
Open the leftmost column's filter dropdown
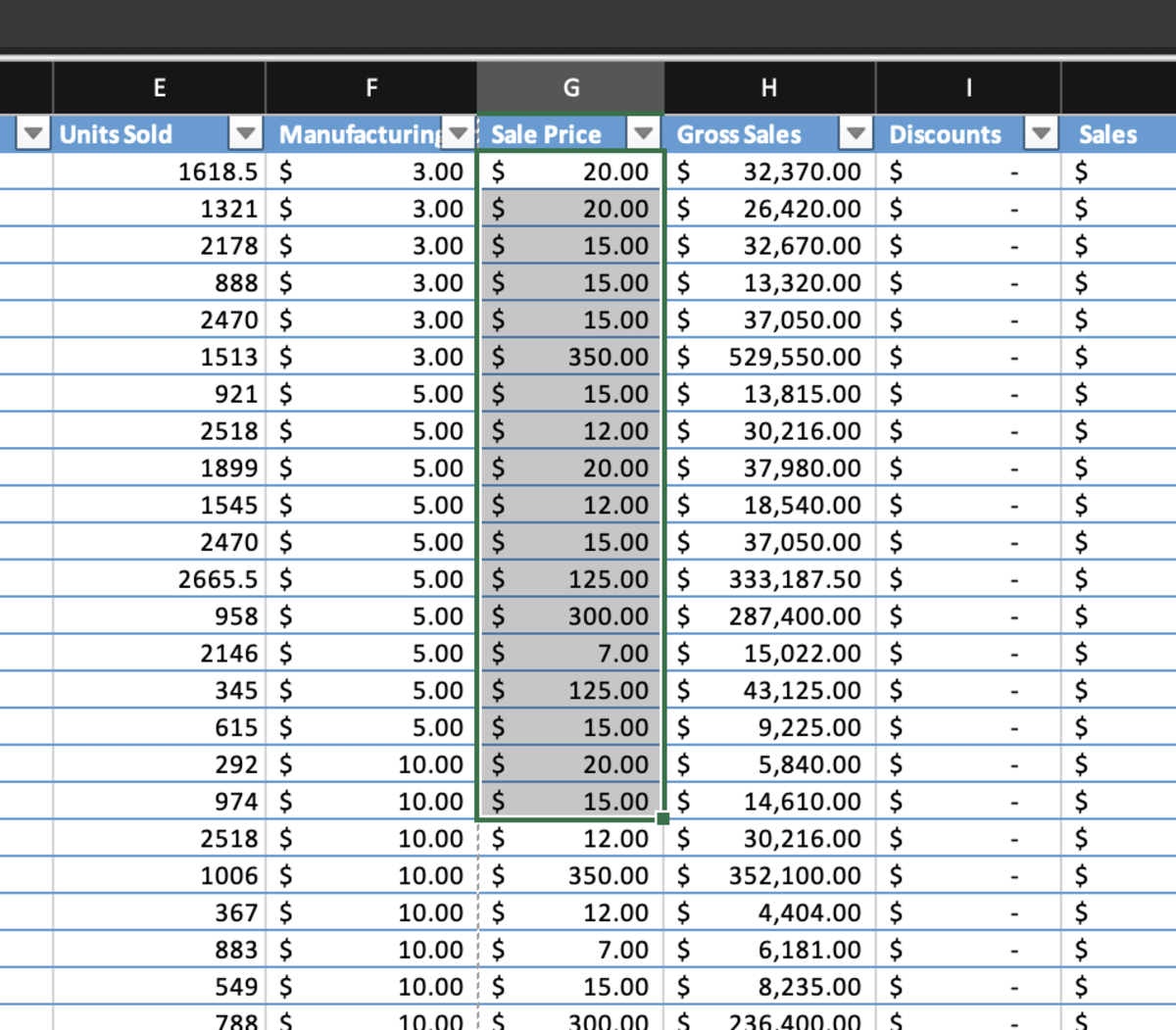coord(32,134)
